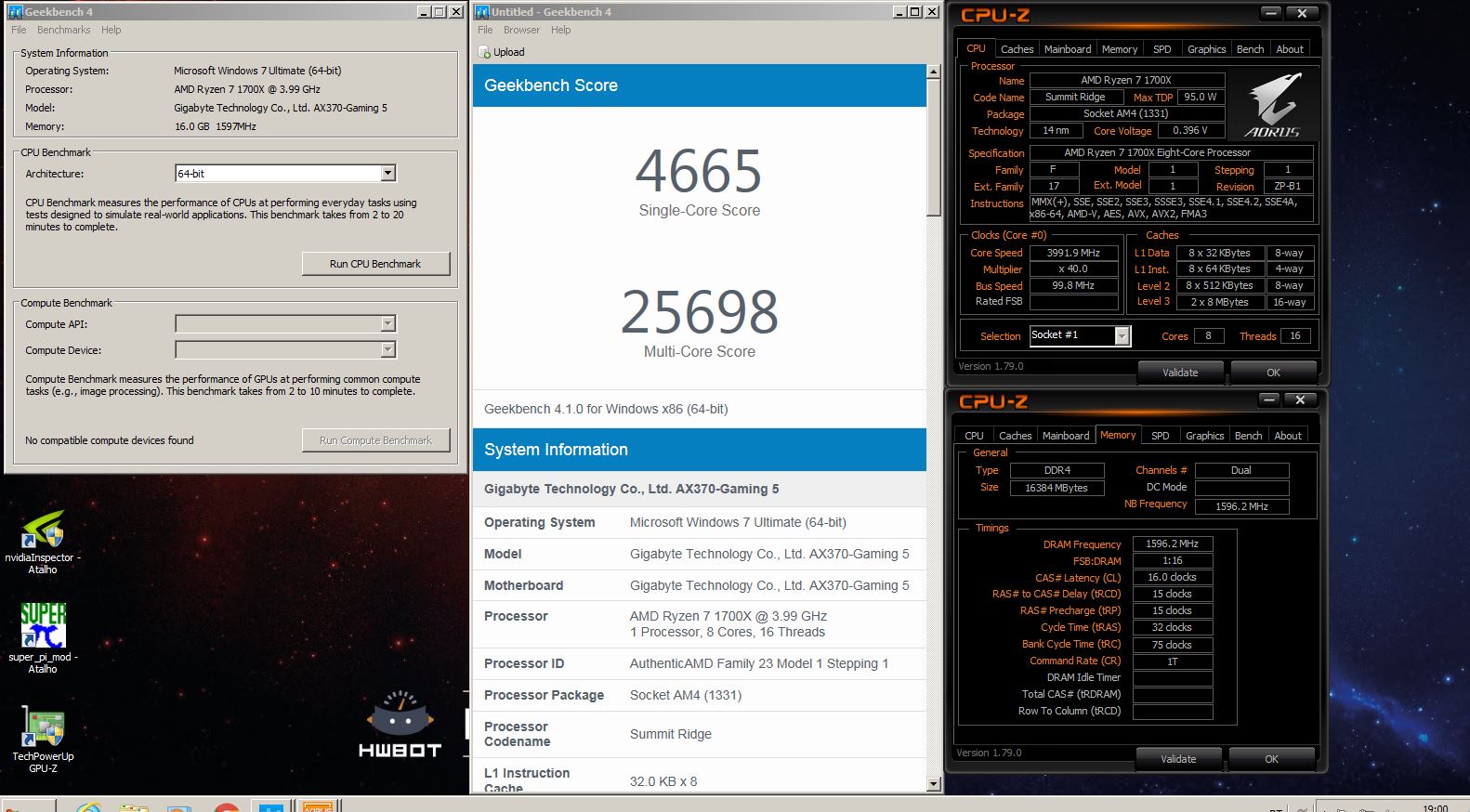Switch to Graphics tab in upper CPU-Z window

[1206, 49]
